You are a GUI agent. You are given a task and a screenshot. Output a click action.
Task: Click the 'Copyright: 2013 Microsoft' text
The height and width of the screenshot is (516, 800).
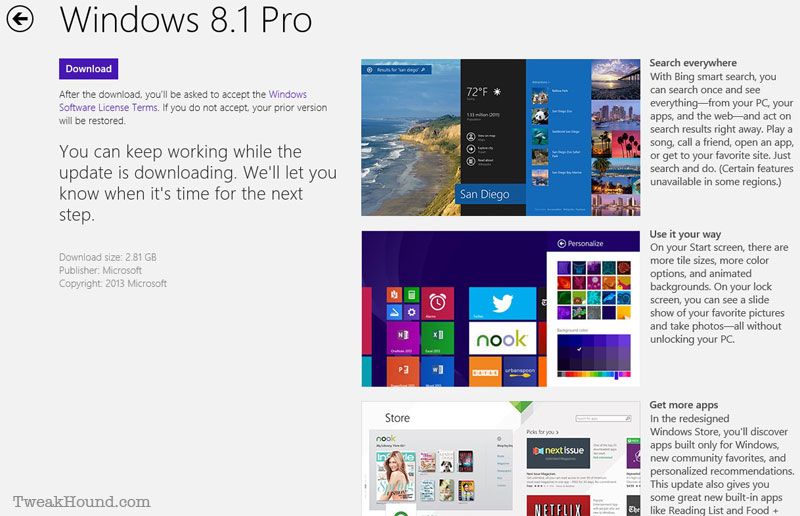pos(113,283)
